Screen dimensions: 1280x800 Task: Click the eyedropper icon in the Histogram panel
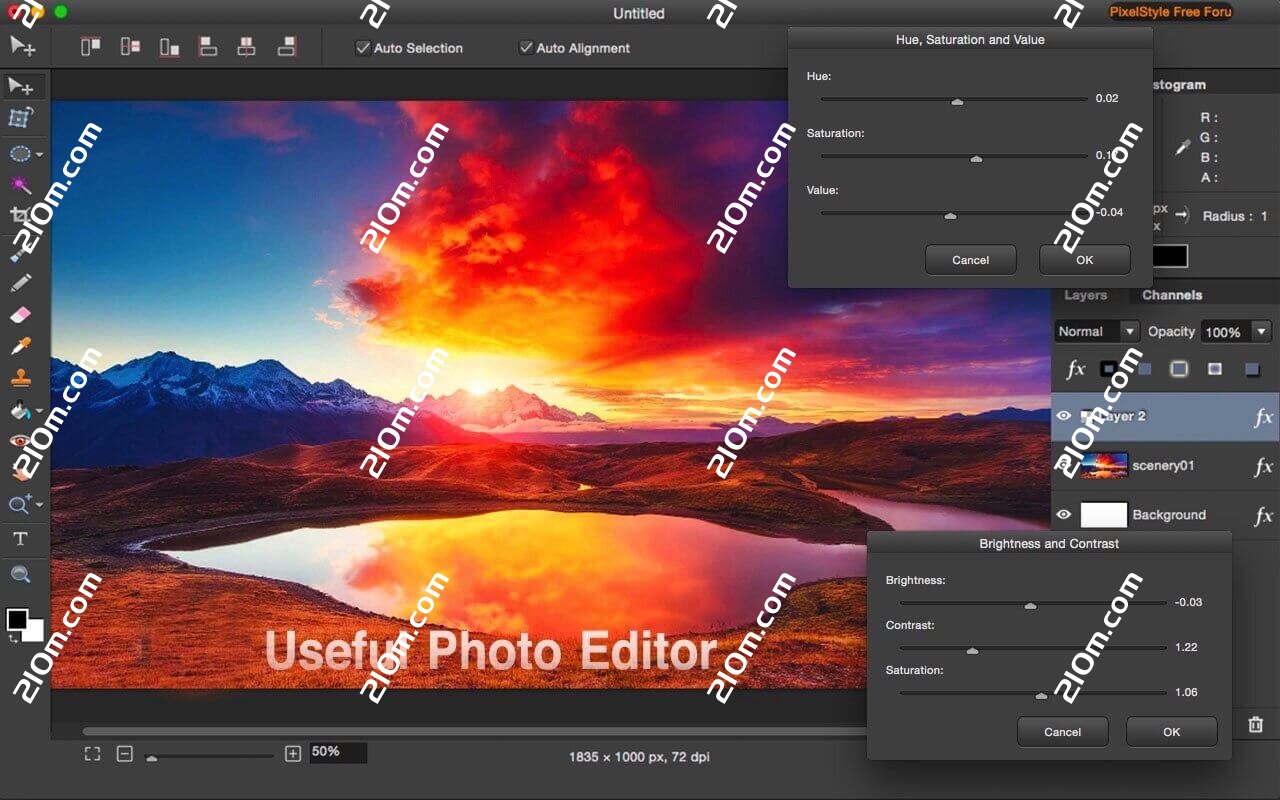coord(1183,147)
